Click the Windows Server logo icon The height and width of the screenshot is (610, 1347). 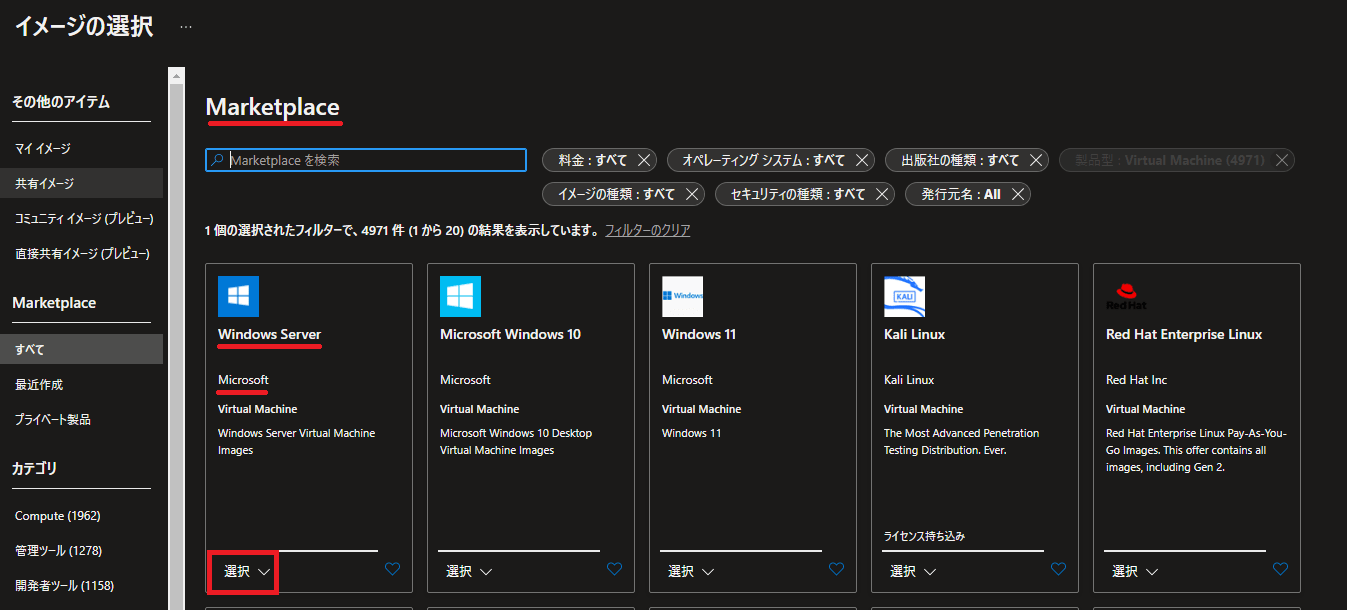[238, 296]
